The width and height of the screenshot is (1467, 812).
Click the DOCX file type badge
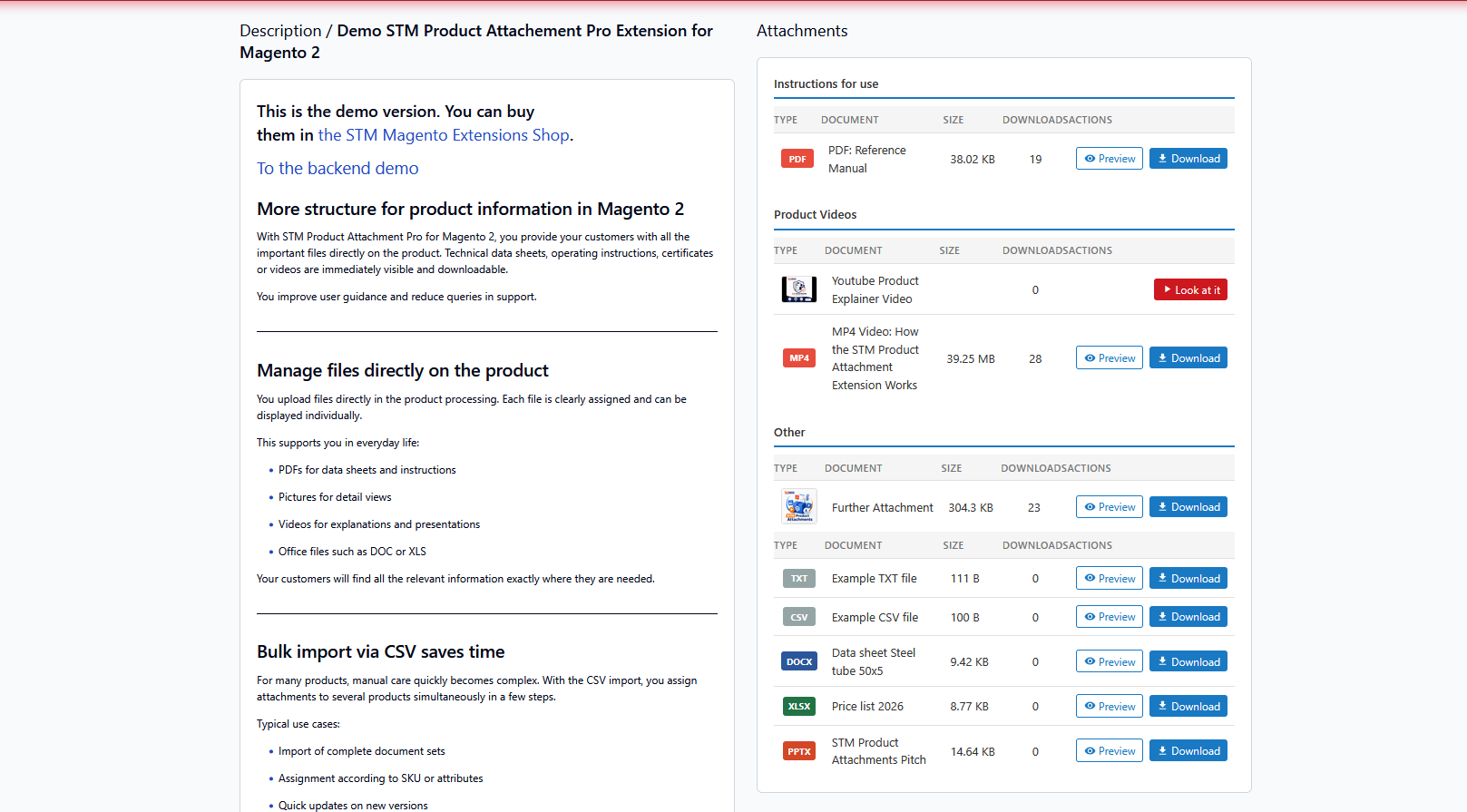[799, 661]
